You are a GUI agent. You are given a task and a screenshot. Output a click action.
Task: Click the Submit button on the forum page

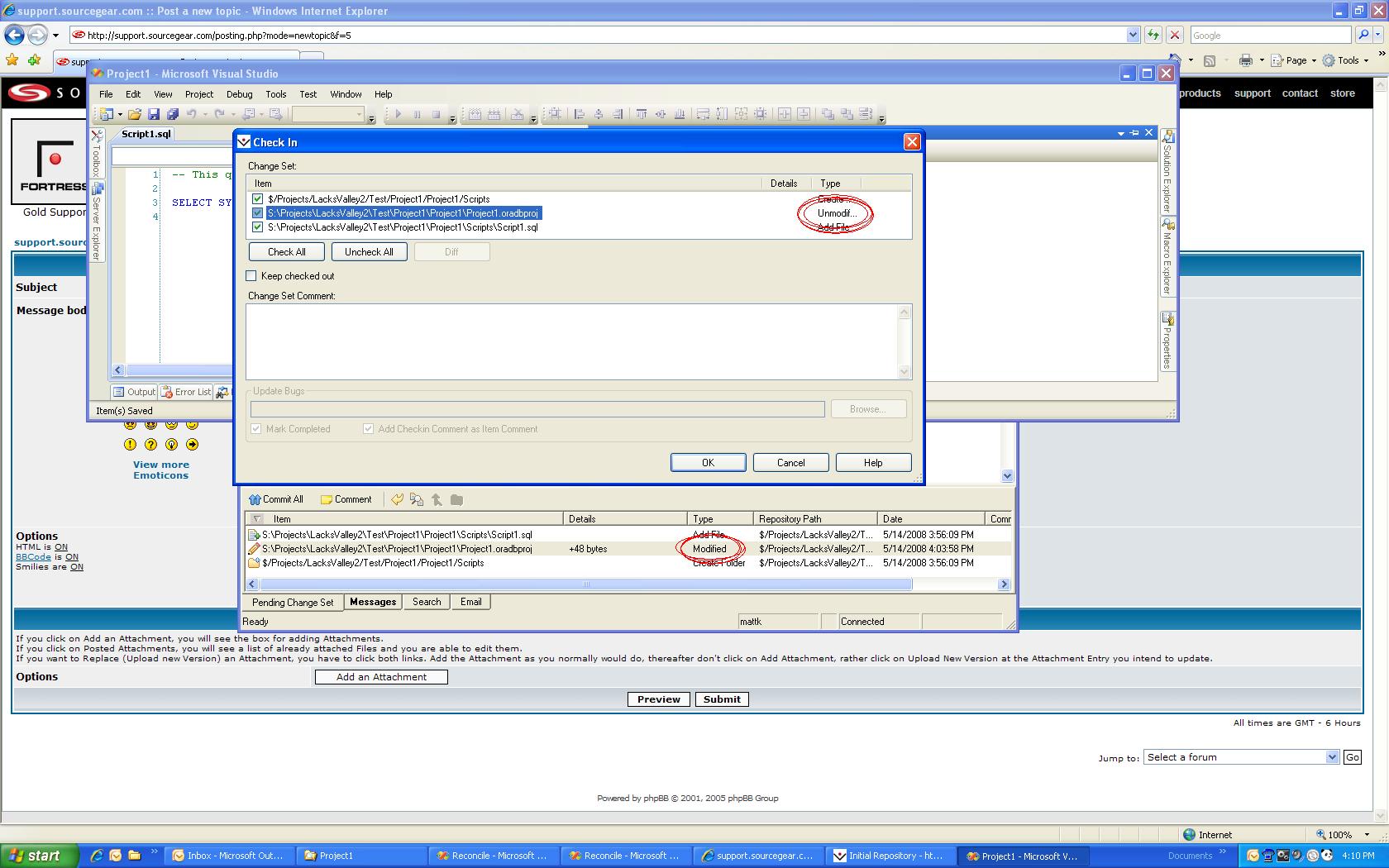(722, 699)
